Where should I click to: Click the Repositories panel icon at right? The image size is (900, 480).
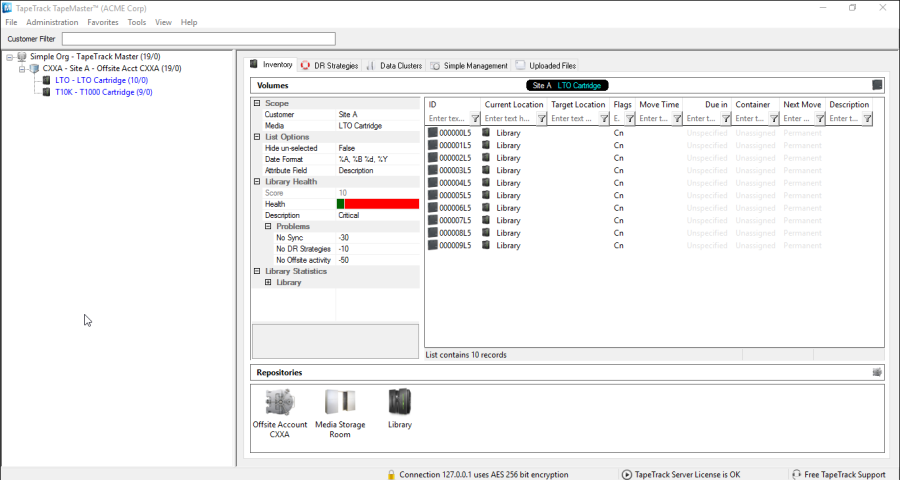pyautogui.click(x=876, y=372)
